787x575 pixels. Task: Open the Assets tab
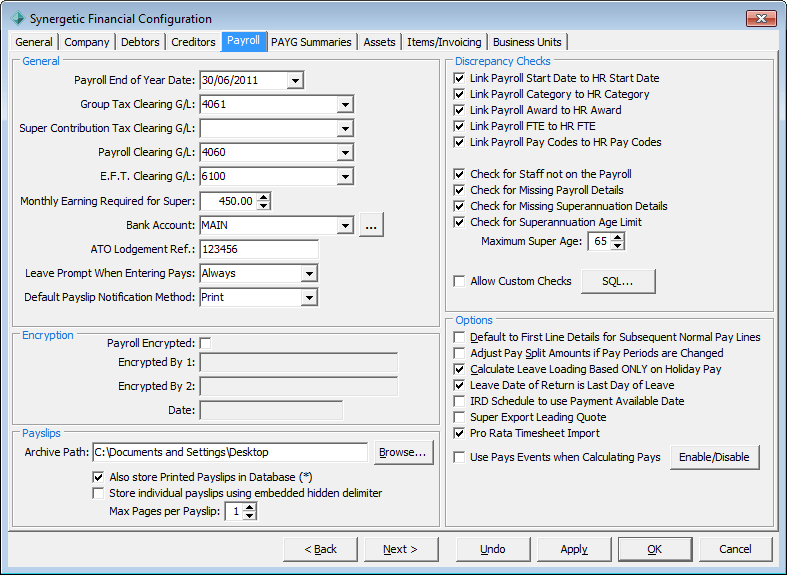point(379,42)
